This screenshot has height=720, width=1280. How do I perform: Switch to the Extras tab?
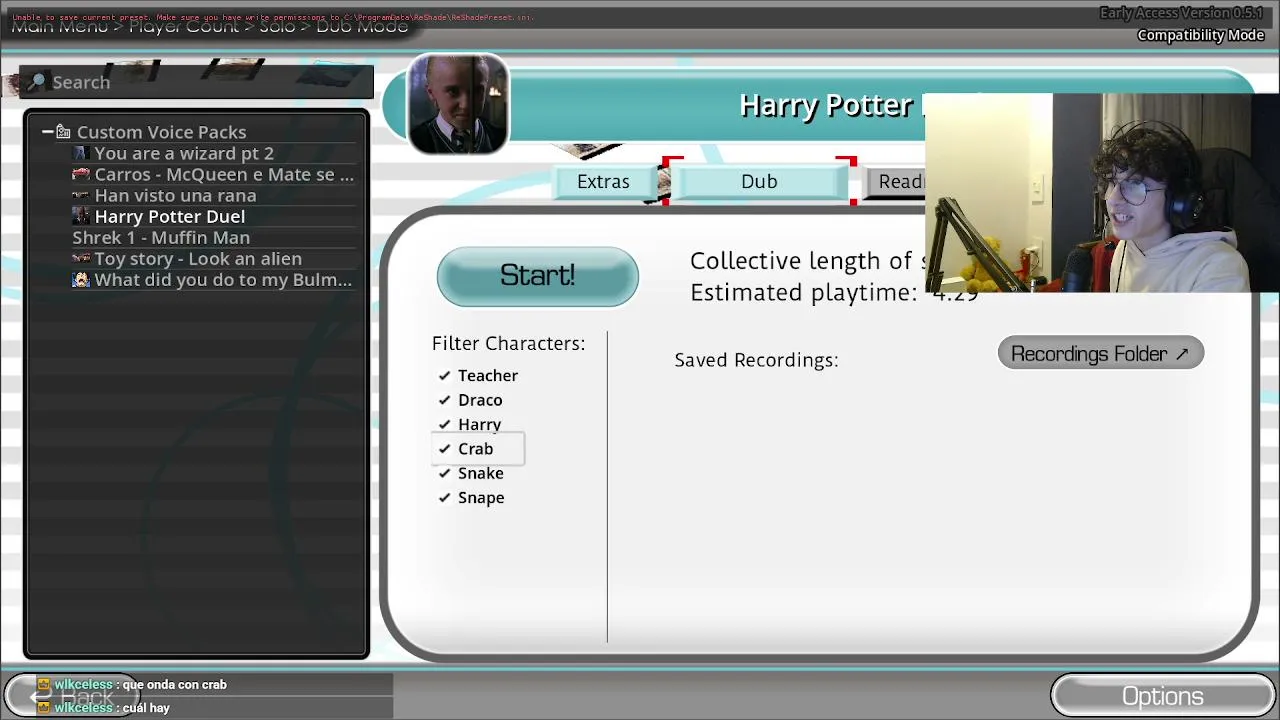click(x=604, y=182)
